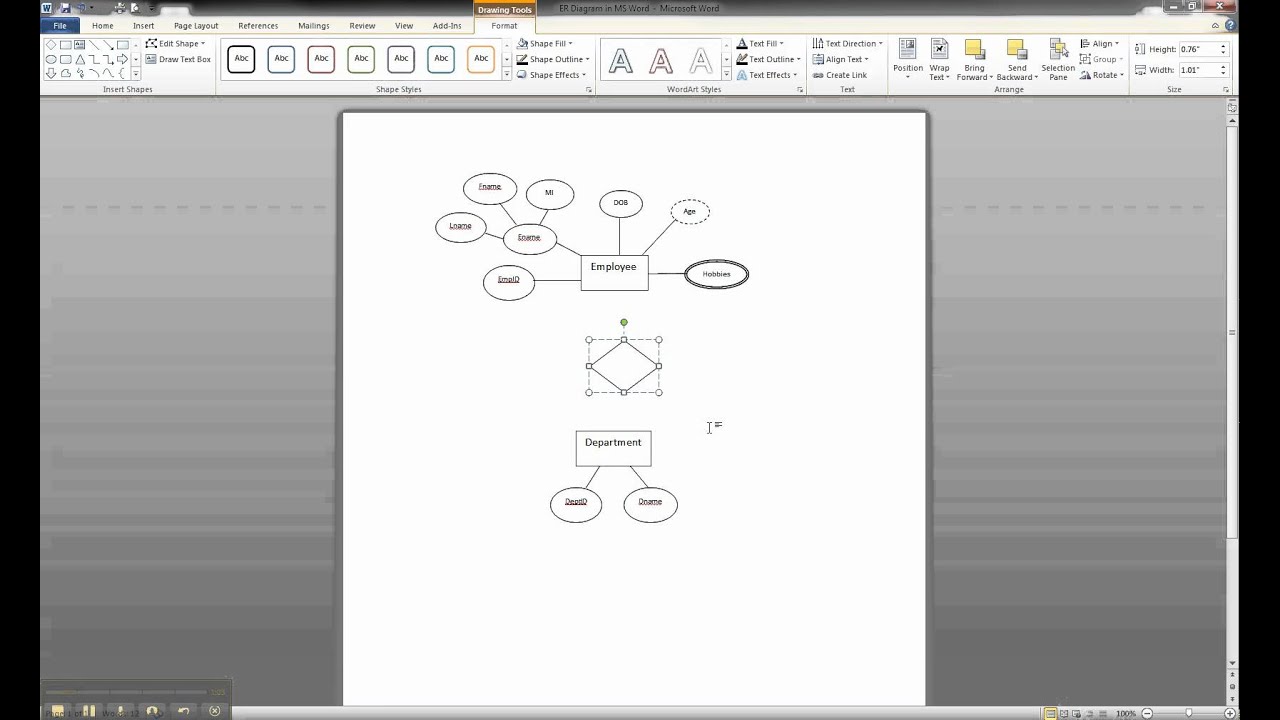Open the Text Outline menu

768,59
